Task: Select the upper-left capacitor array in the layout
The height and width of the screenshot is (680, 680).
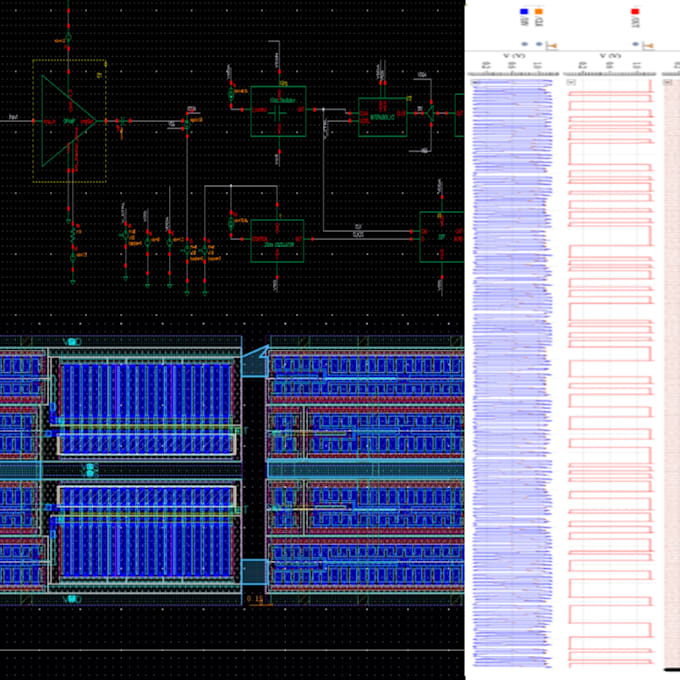Action: click(147, 393)
